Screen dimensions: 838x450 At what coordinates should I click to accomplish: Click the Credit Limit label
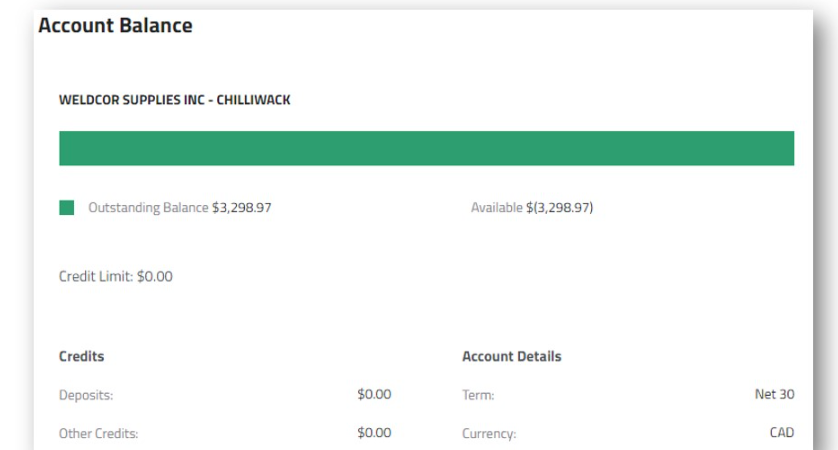[x=96, y=276]
